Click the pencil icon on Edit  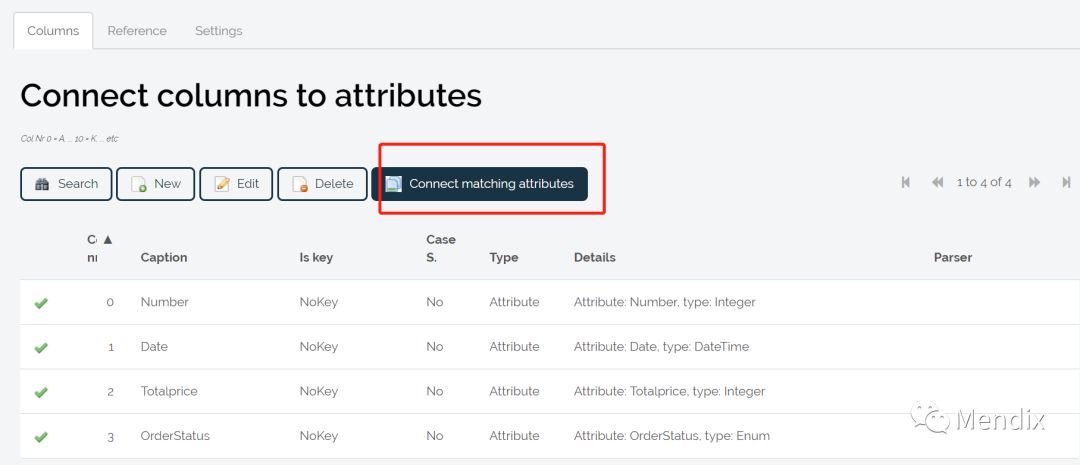222,184
